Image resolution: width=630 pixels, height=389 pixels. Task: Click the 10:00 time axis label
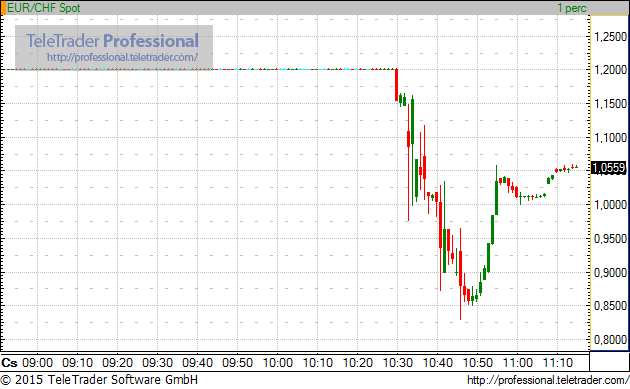click(x=278, y=363)
